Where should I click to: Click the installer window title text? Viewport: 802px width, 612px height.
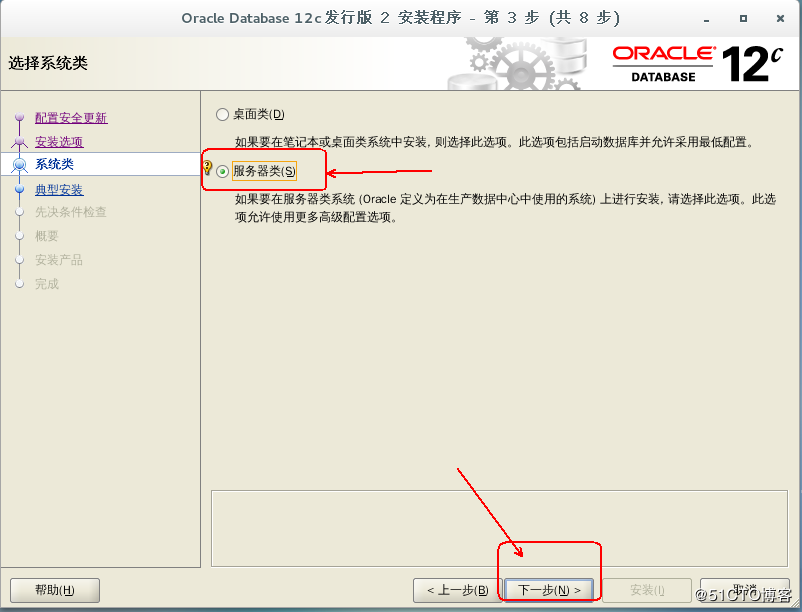point(400,18)
